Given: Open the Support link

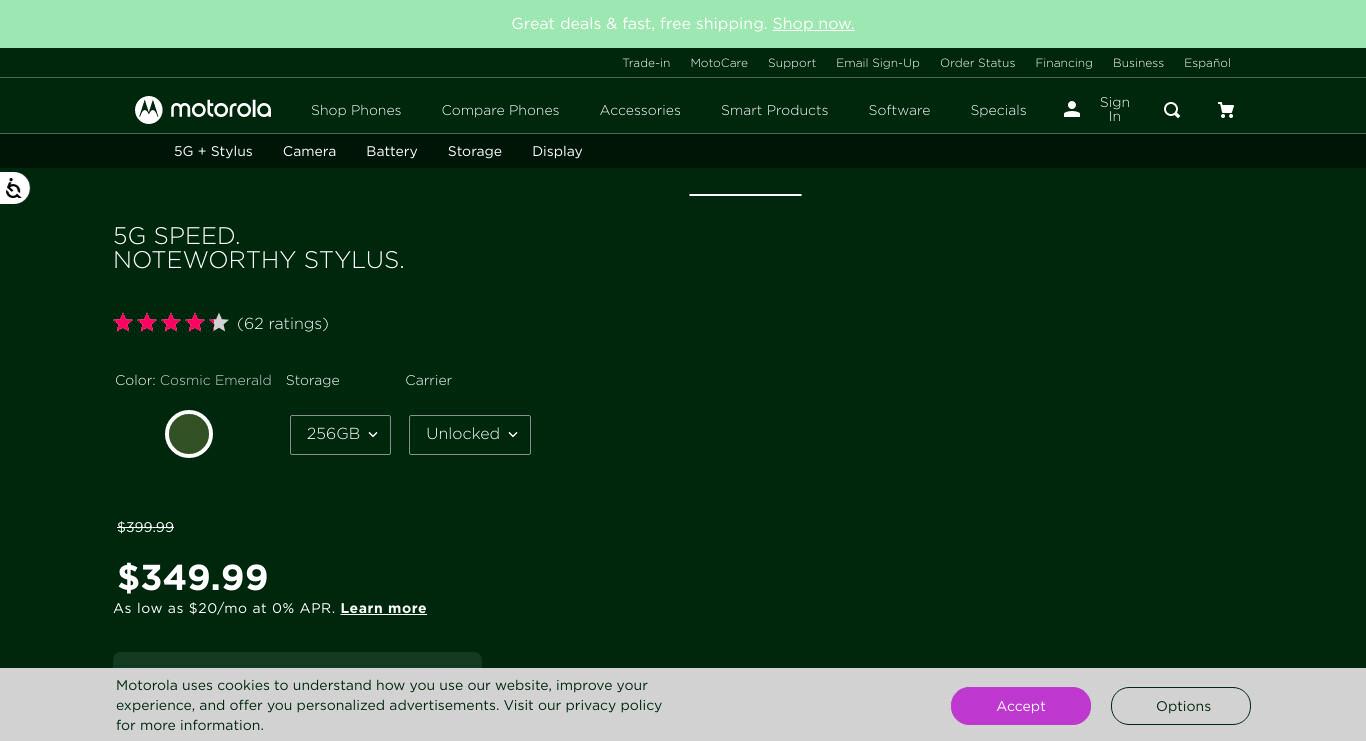Looking at the screenshot, I should point(792,63).
